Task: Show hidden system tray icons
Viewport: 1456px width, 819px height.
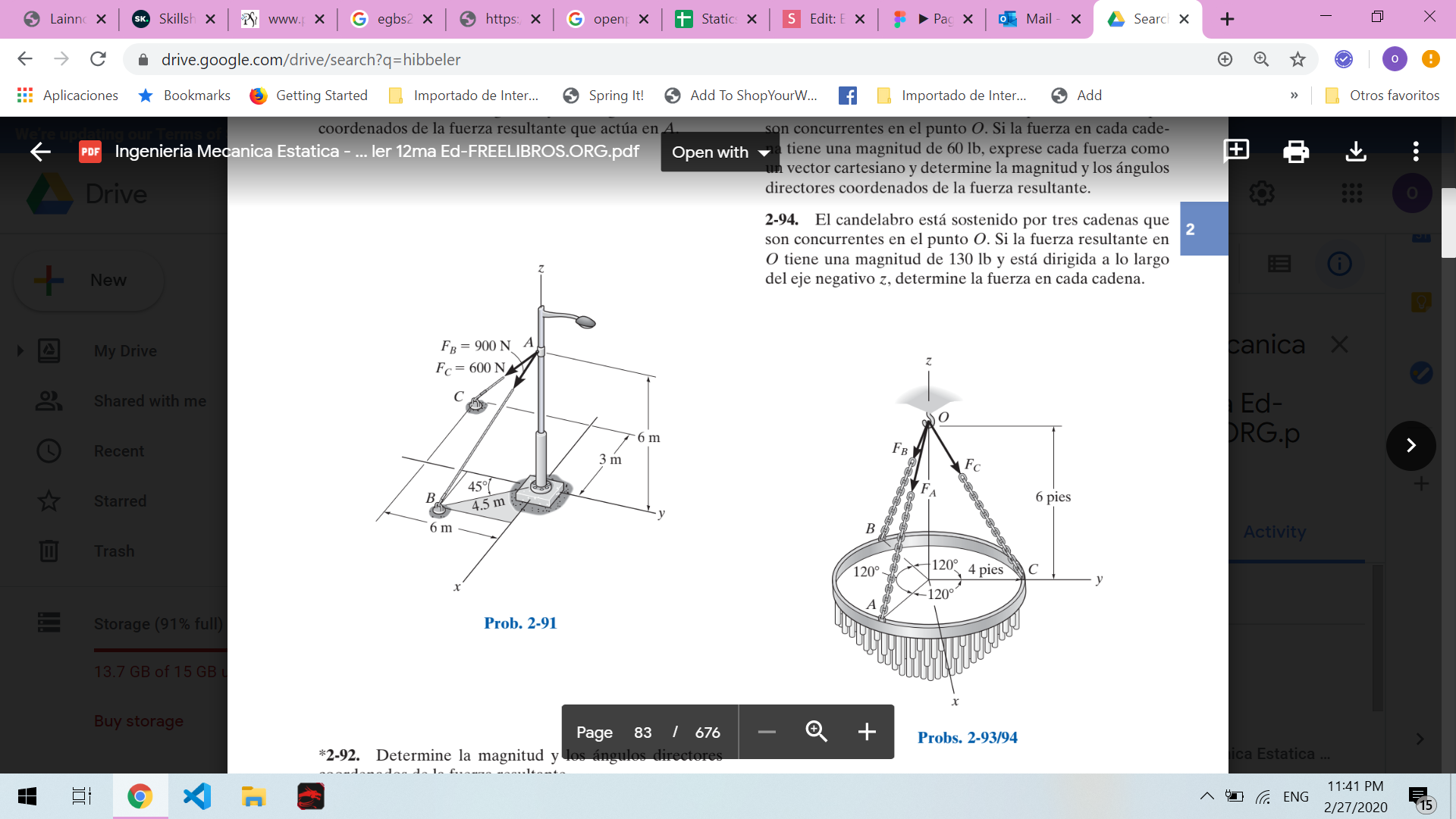Action: pyautogui.click(x=1206, y=796)
